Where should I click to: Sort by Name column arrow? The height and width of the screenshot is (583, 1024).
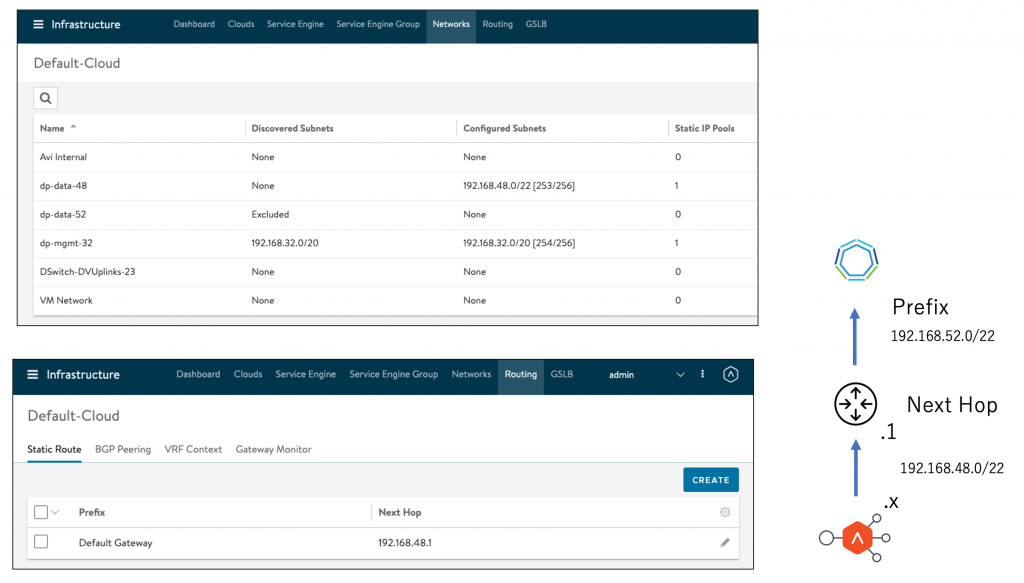tap(73, 127)
